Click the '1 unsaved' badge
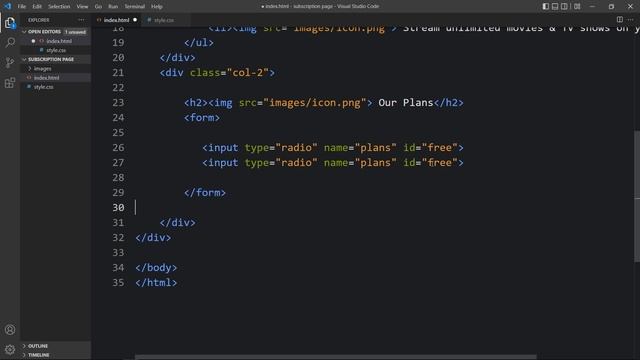 (x=76, y=32)
